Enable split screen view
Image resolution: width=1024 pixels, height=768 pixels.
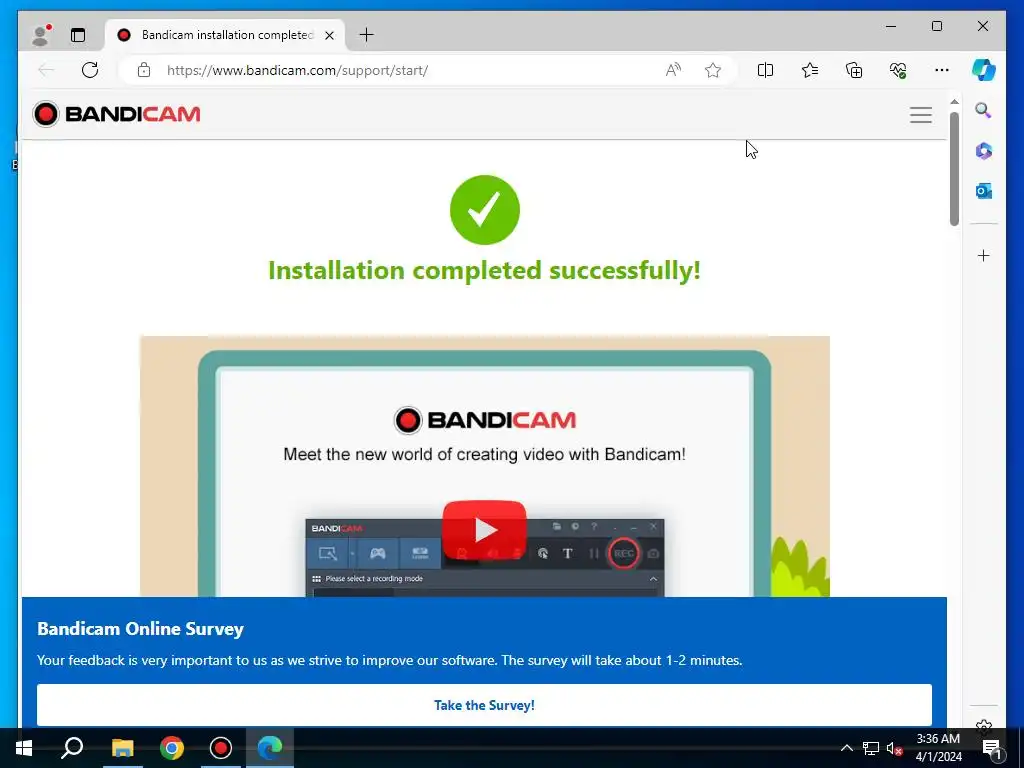click(x=765, y=70)
